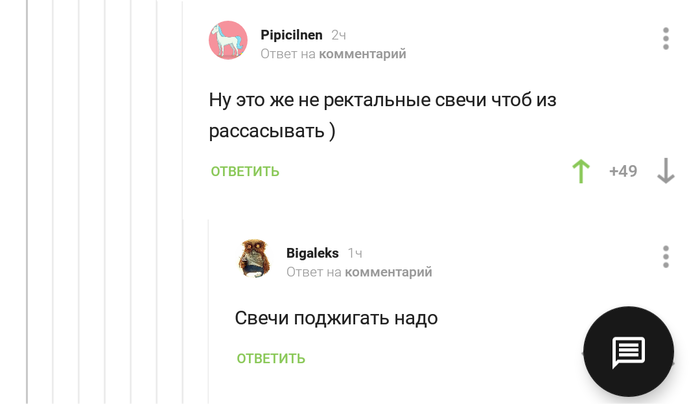Image resolution: width=700 pixels, height=404 pixels.
Task: Tap the floating black comment button
Action: tap(628, 351)
